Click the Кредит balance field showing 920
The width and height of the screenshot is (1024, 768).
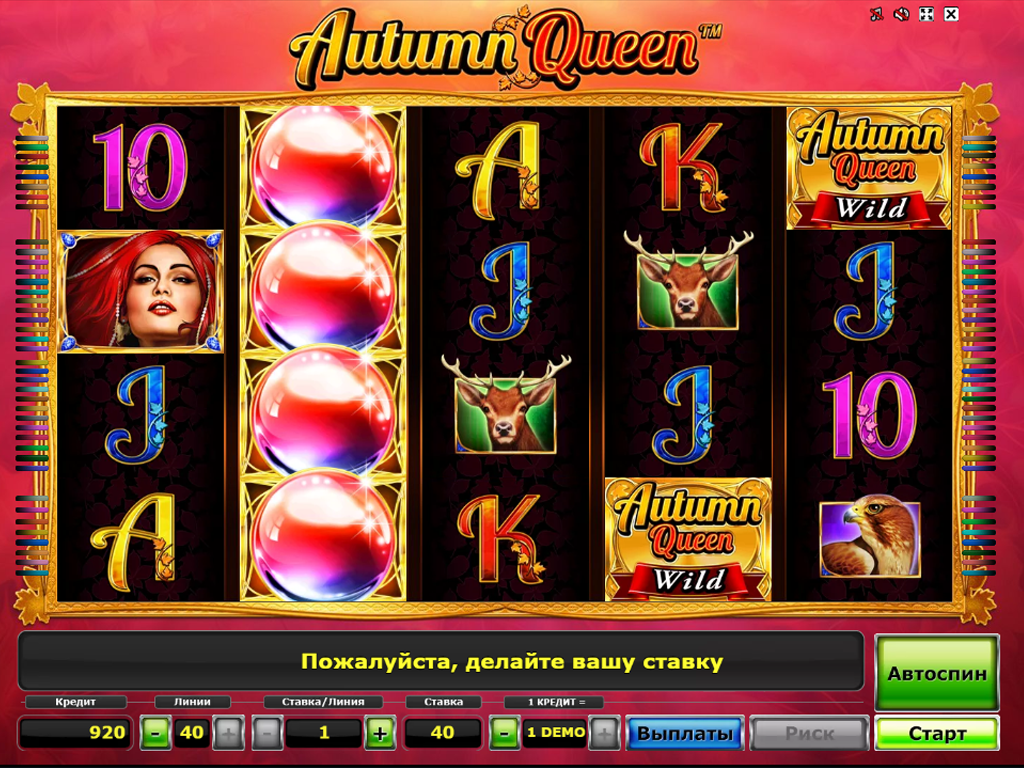click(x=75, y=732)
